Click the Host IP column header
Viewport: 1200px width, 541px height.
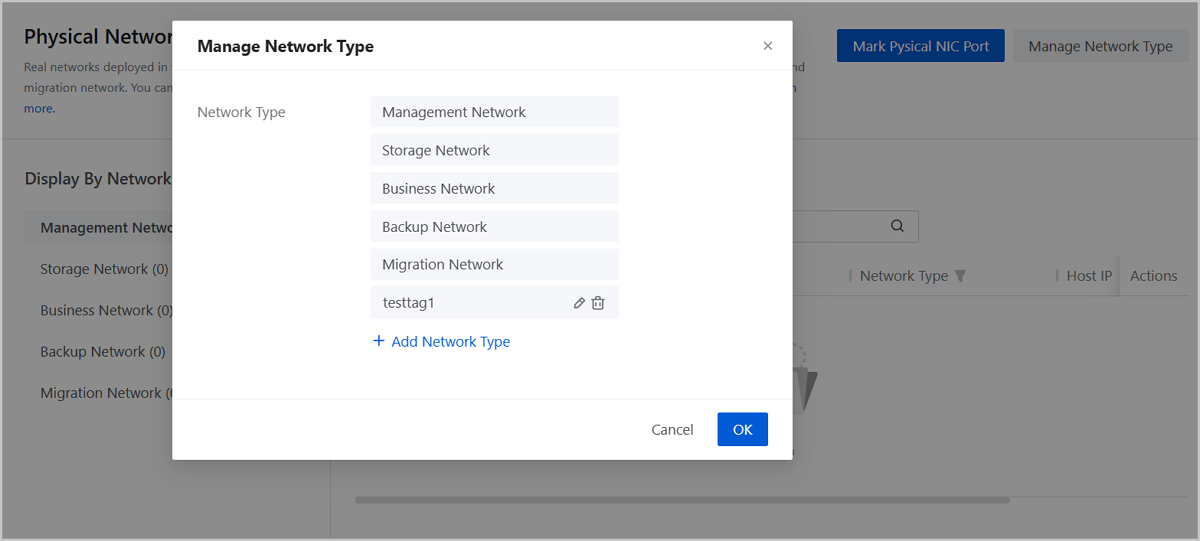pos(1088,276)
